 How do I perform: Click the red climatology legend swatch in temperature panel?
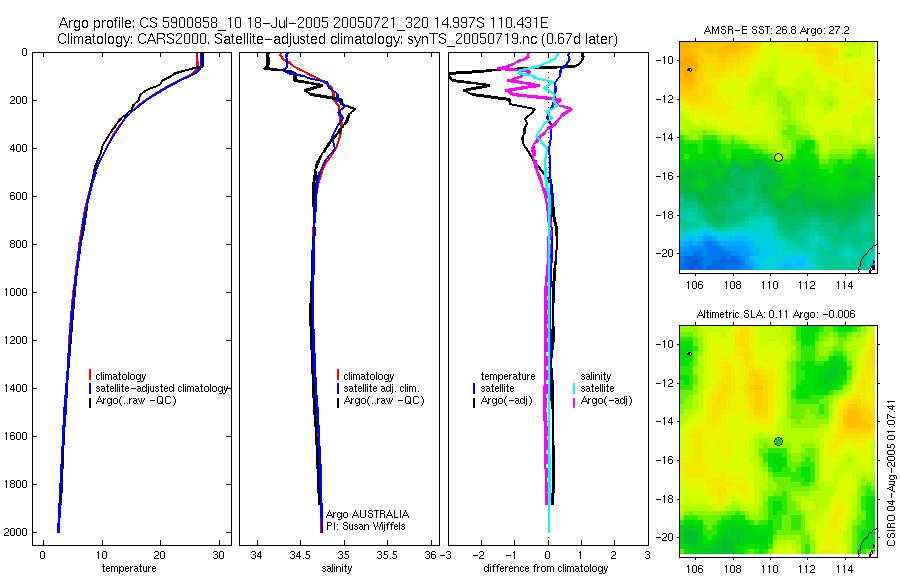point(90,376)
